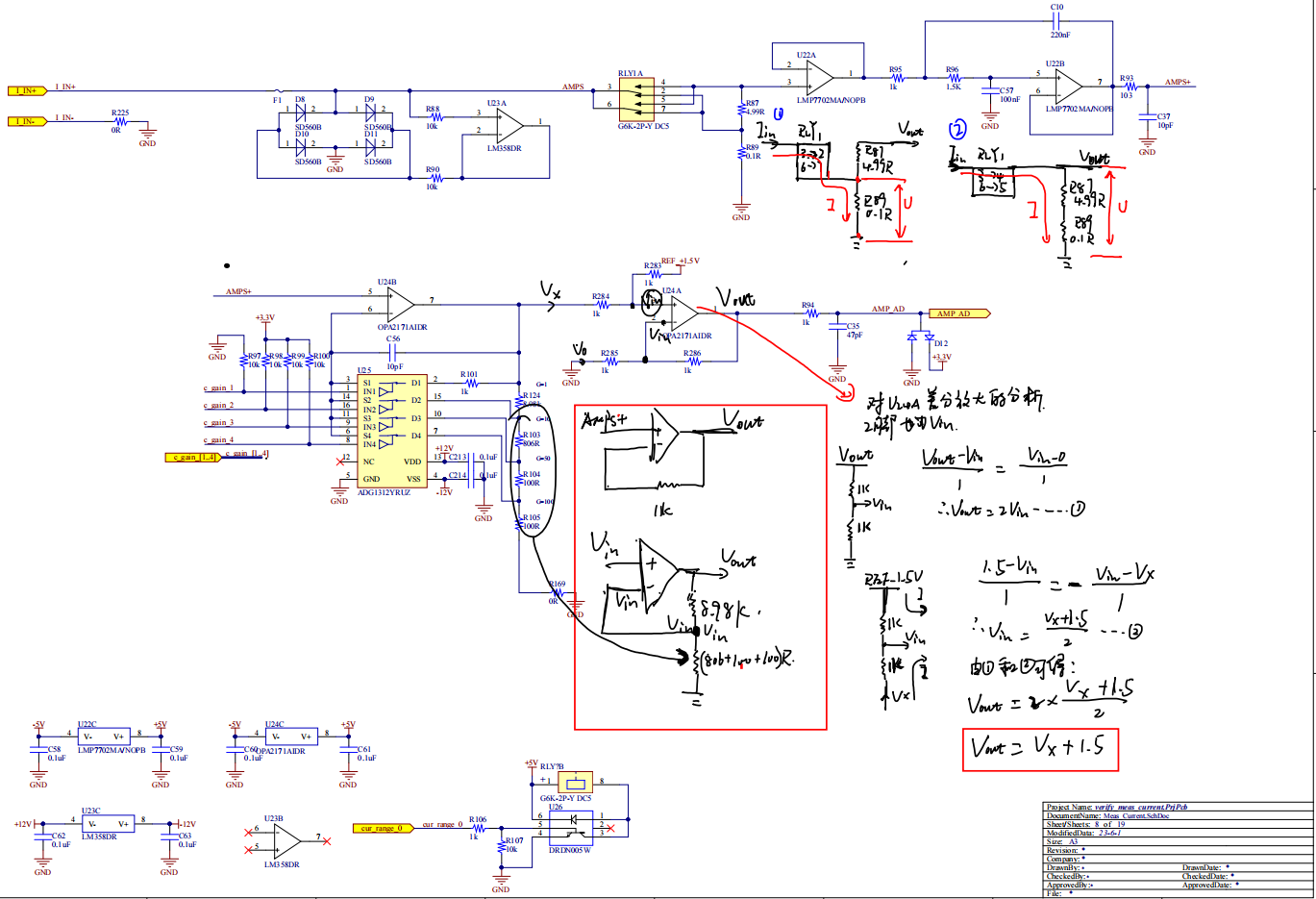
Task: Click the red-boxed Vout = Vx + 1.5 formula
Action: 1040,749
